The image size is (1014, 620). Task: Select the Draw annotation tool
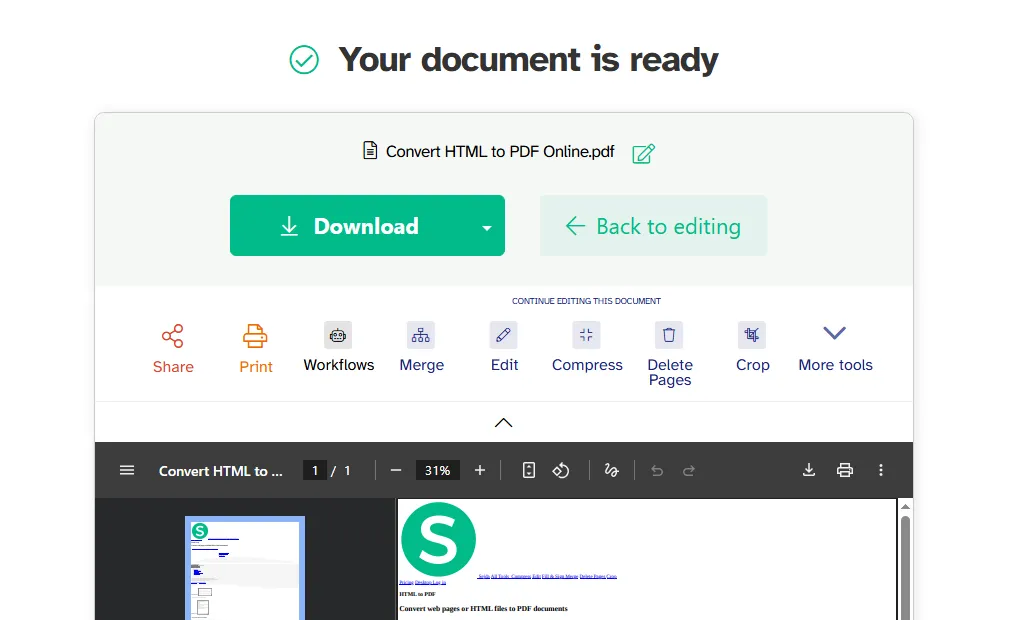611,470
